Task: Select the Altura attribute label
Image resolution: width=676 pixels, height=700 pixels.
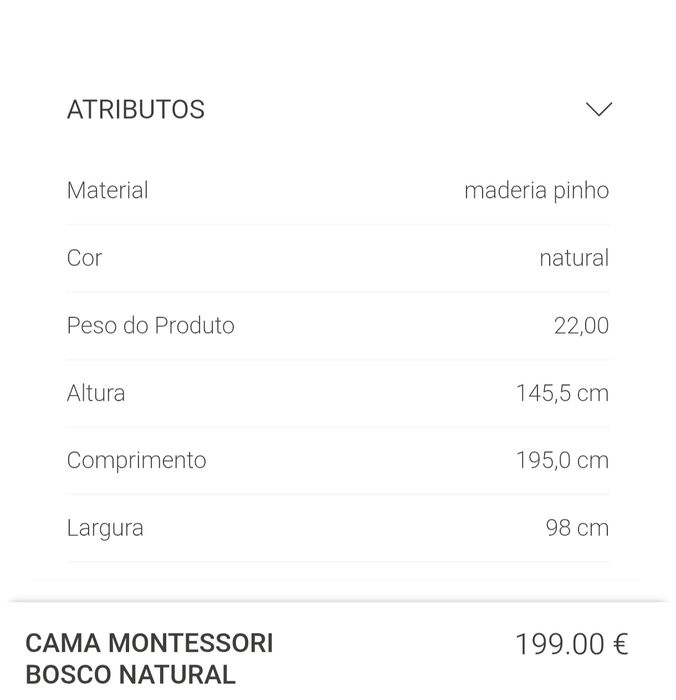Action: (96, 393)
